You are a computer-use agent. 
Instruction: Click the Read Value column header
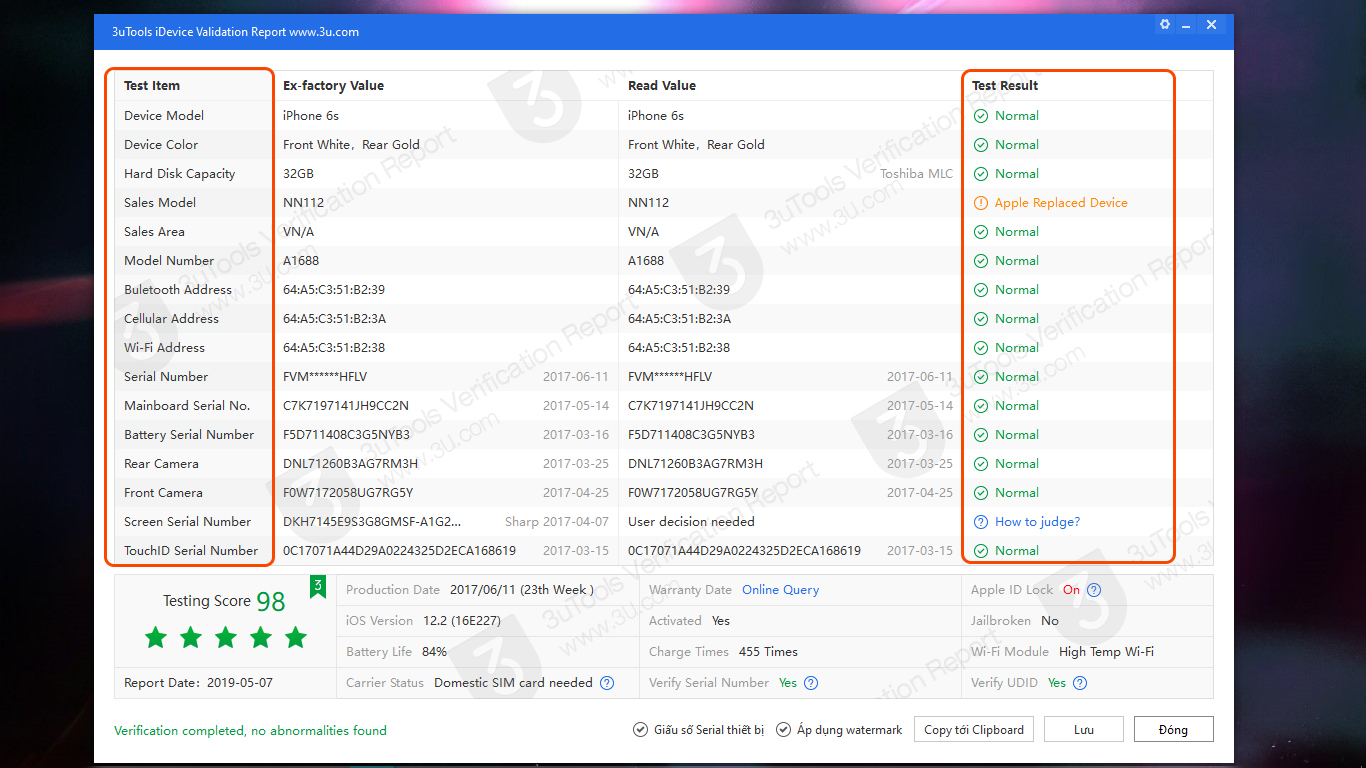click(662, 86)
